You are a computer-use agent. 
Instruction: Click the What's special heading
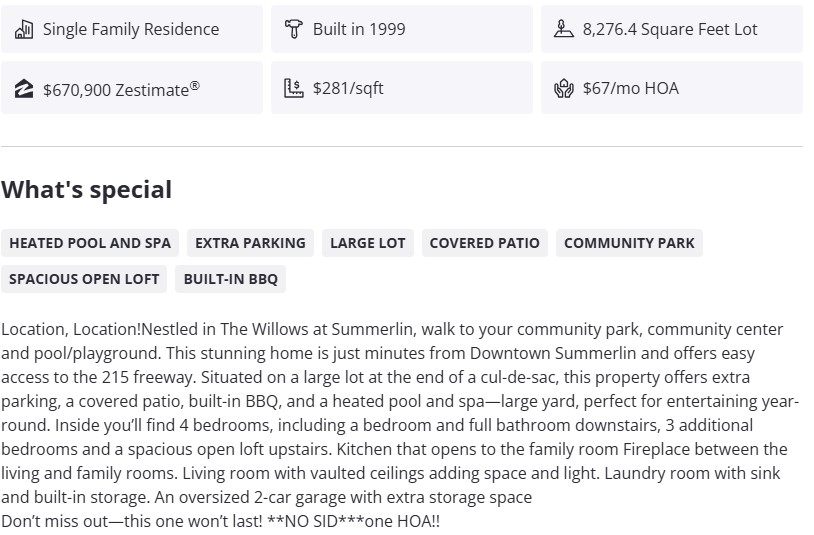[86, 190]
